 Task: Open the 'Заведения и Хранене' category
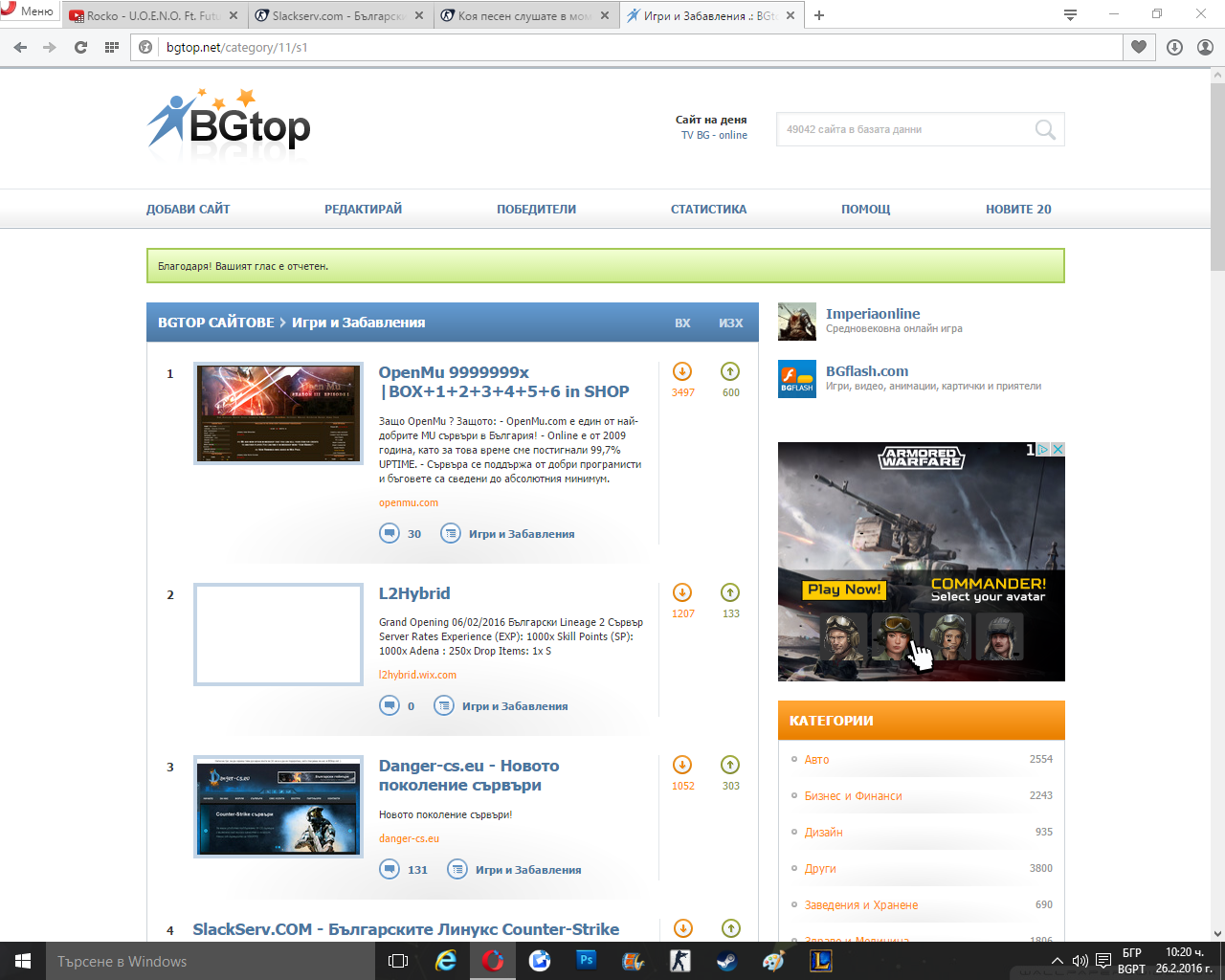click(860, 904)
